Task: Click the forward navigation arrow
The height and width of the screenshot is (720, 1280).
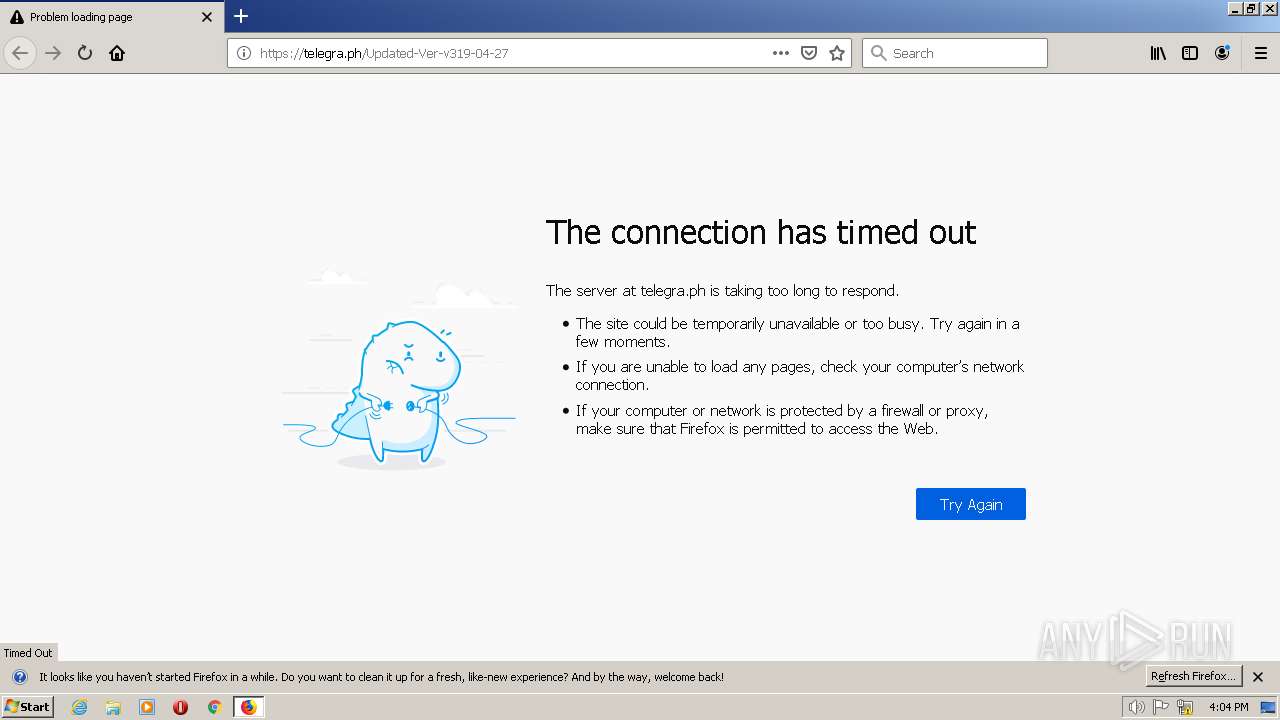Action: [53, 53]
